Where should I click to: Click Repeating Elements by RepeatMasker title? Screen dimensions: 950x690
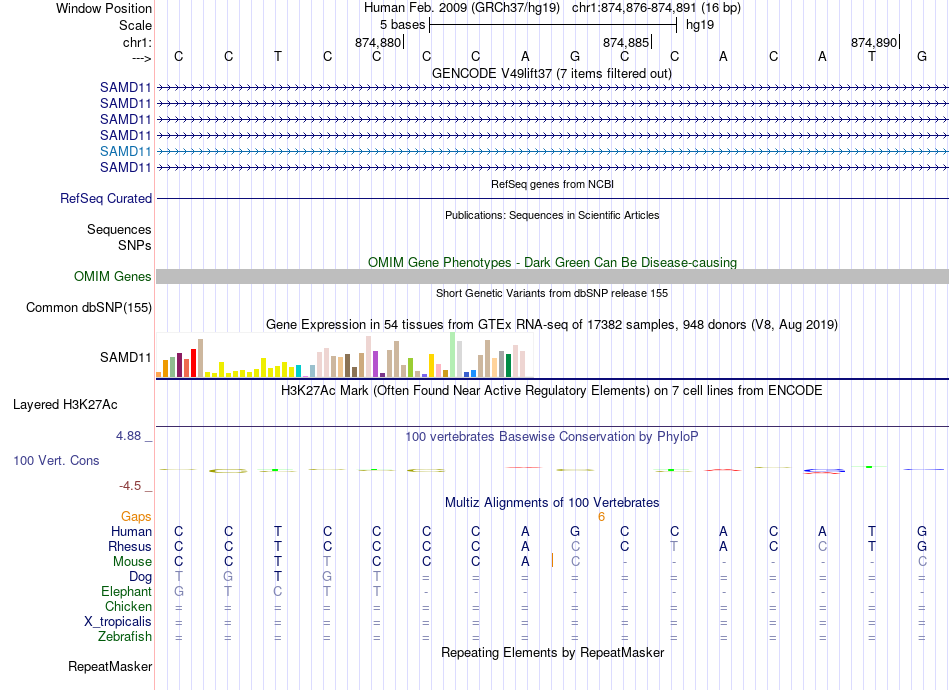[x=552, y=653]
